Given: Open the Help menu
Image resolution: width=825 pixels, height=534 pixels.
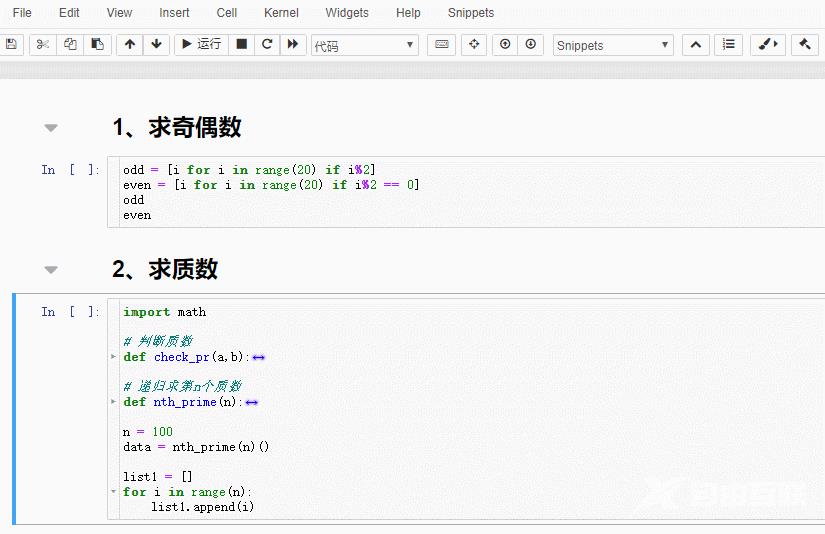Looking at the screenshot, I should coord(408,13).
